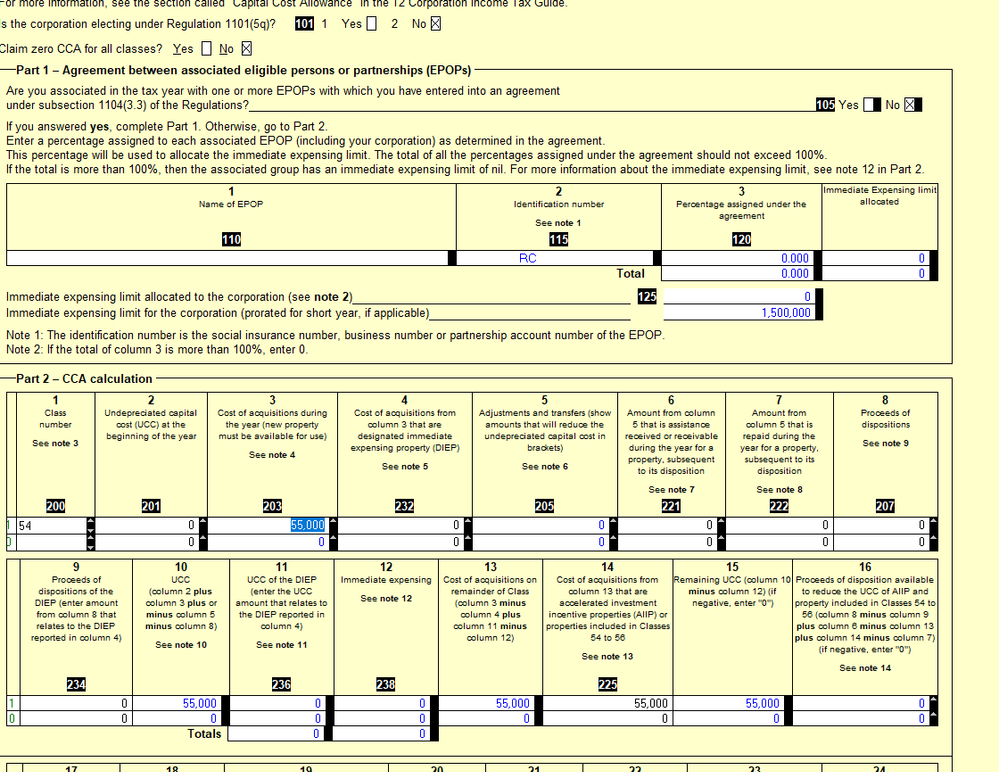
Task: Click 'See note 3' under Class number
Action: (x=55, y=443)
